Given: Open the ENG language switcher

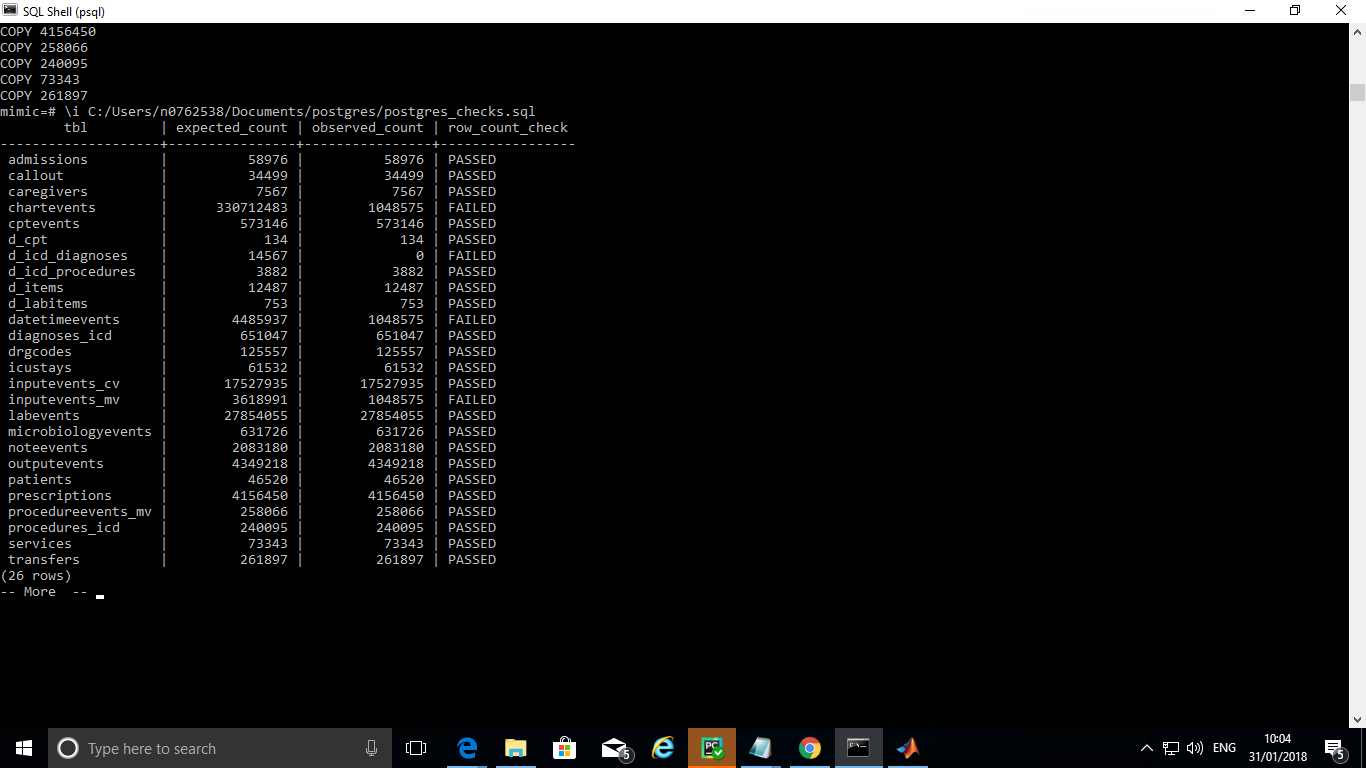Looking at the screenshot, I should [x=1223, y=747].
